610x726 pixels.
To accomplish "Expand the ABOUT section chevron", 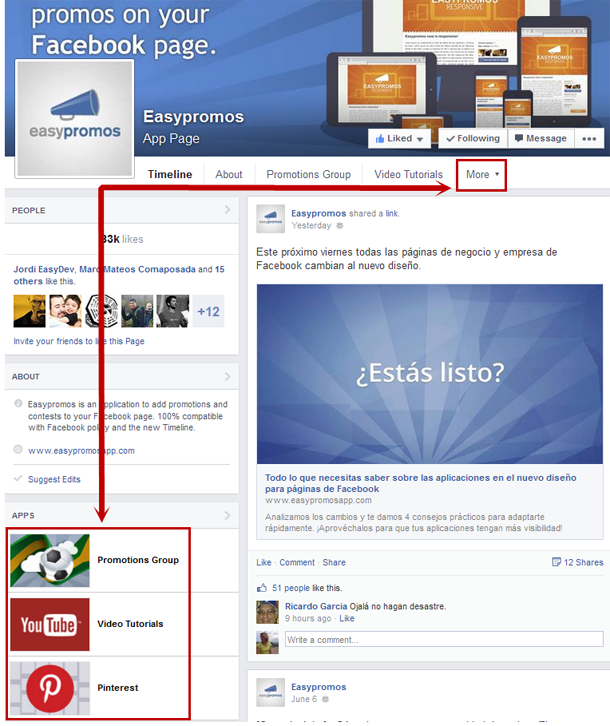I will tap(227, 376).
